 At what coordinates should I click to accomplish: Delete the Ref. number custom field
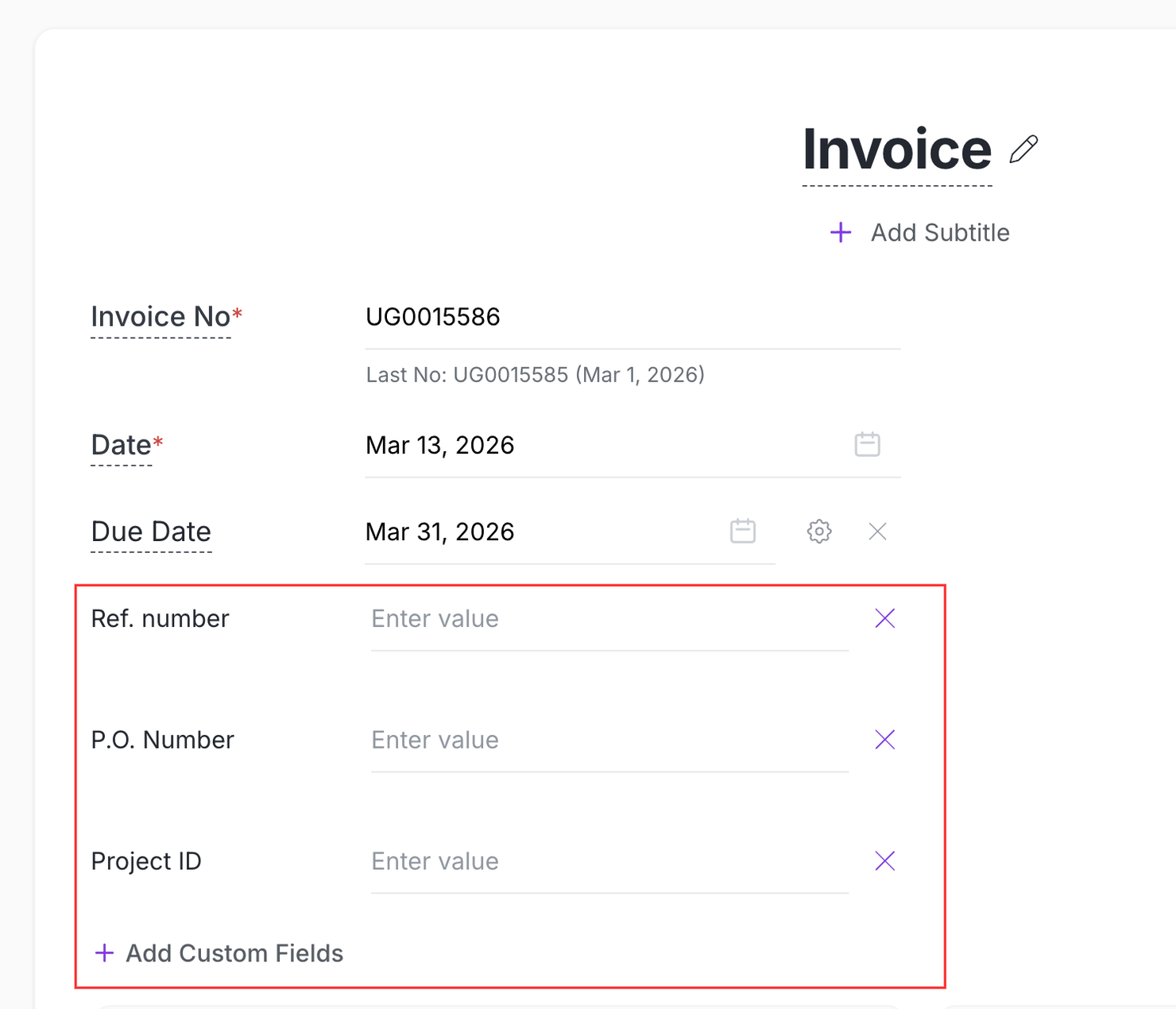click(x=884, y=618)
